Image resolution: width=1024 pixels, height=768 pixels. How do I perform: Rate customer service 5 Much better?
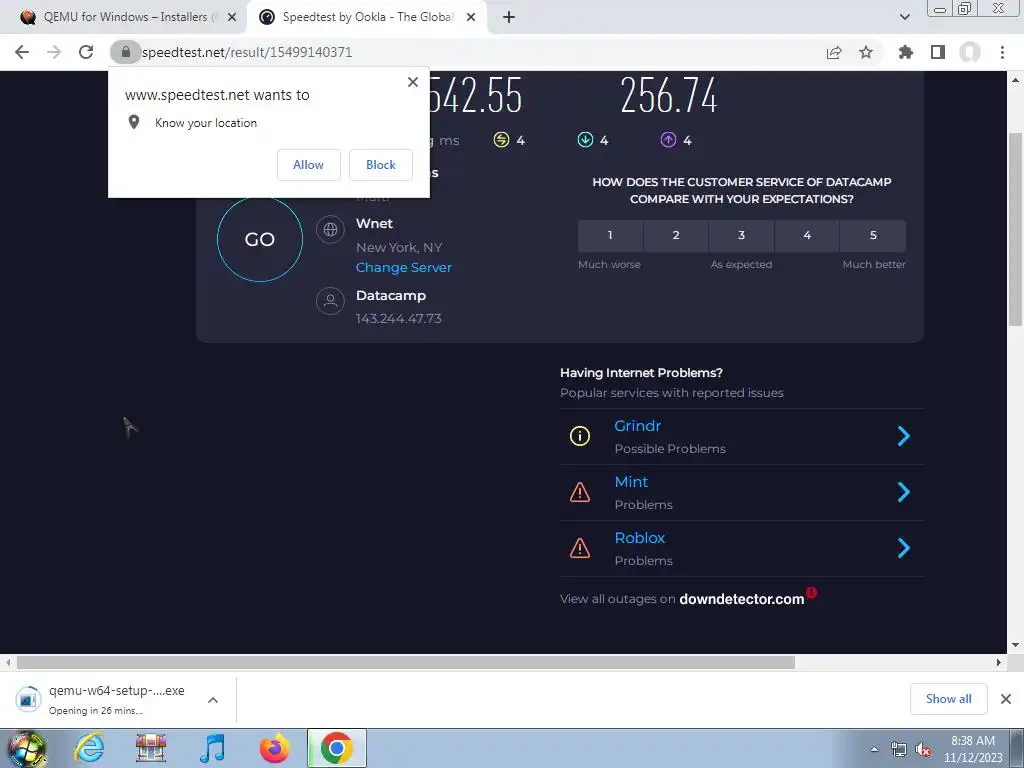pos(873,235)
